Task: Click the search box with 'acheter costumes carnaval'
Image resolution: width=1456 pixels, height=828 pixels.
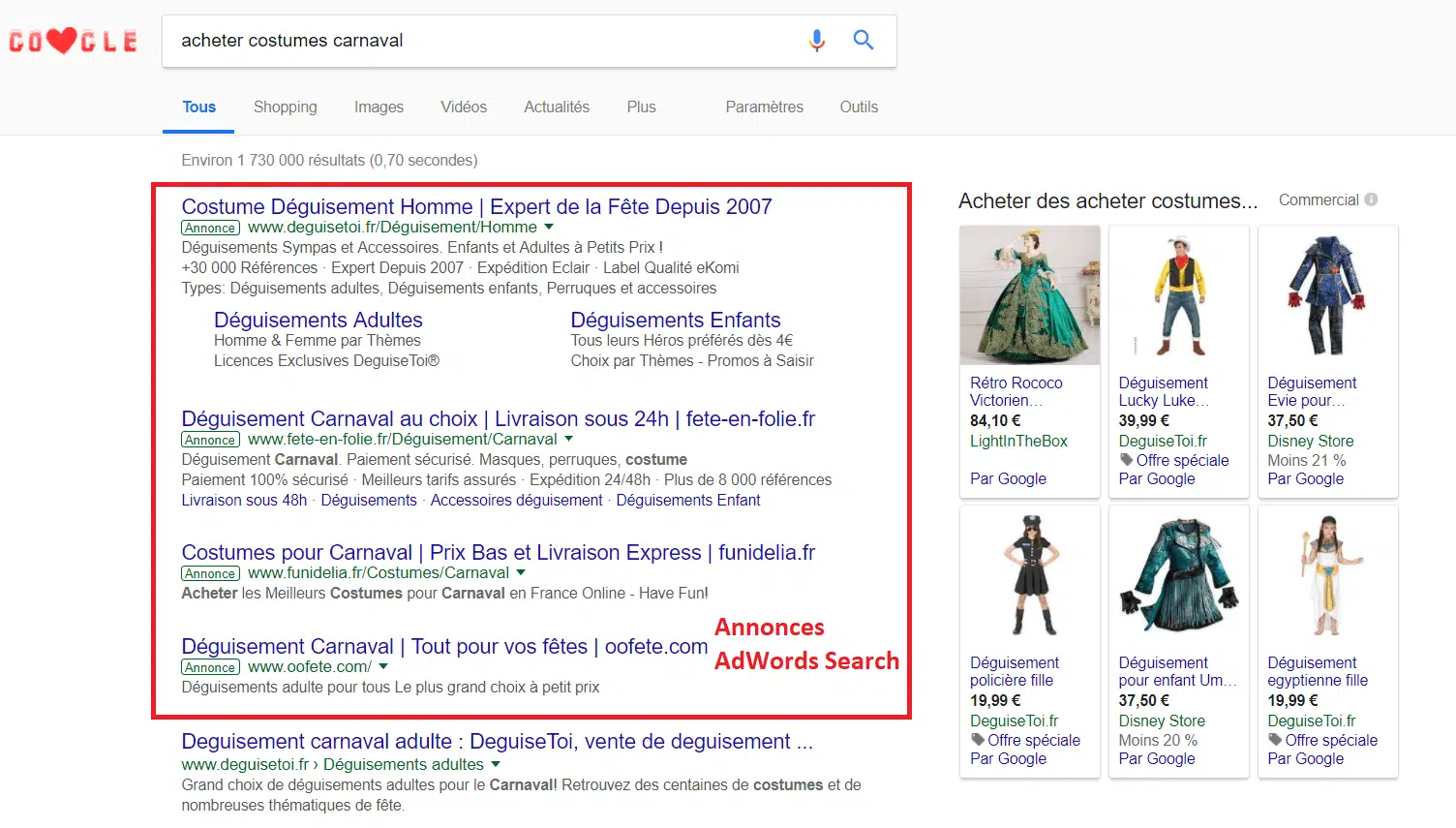Action: click(484, 41)
